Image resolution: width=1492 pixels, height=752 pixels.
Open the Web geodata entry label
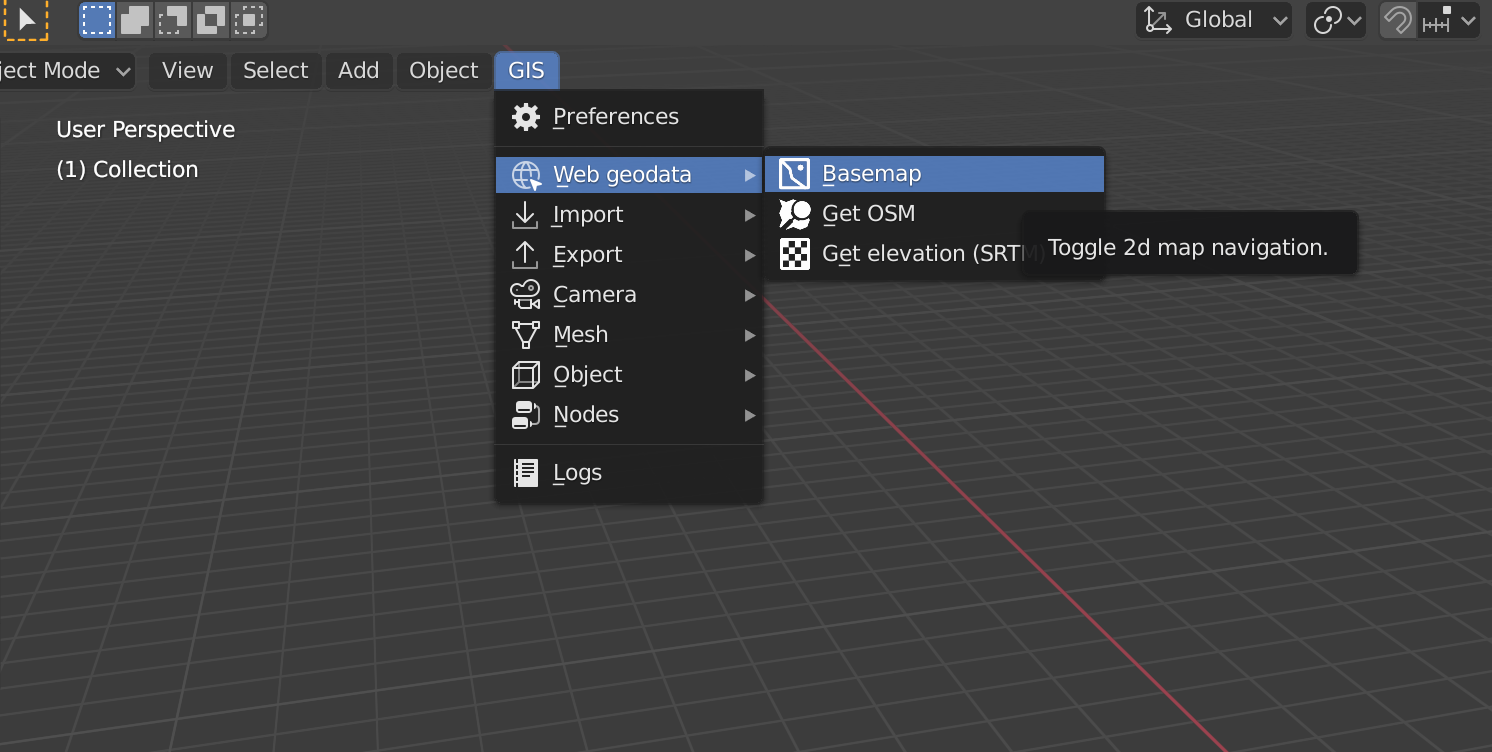pyautogui.click(x=622, y=175)
